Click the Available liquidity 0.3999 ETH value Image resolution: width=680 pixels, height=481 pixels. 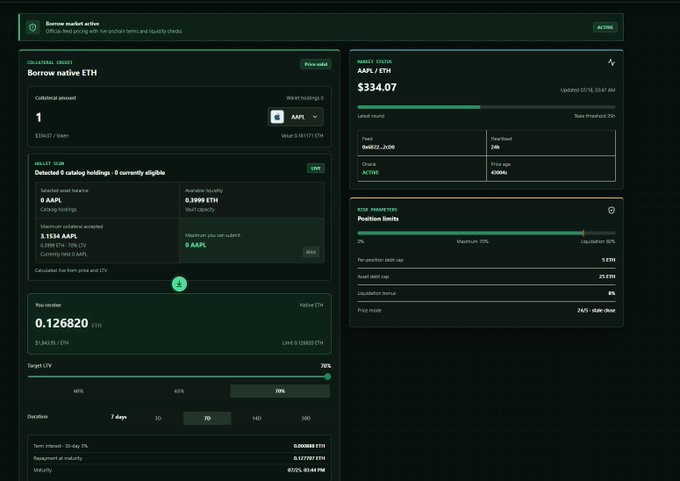(x=201, y=200)
